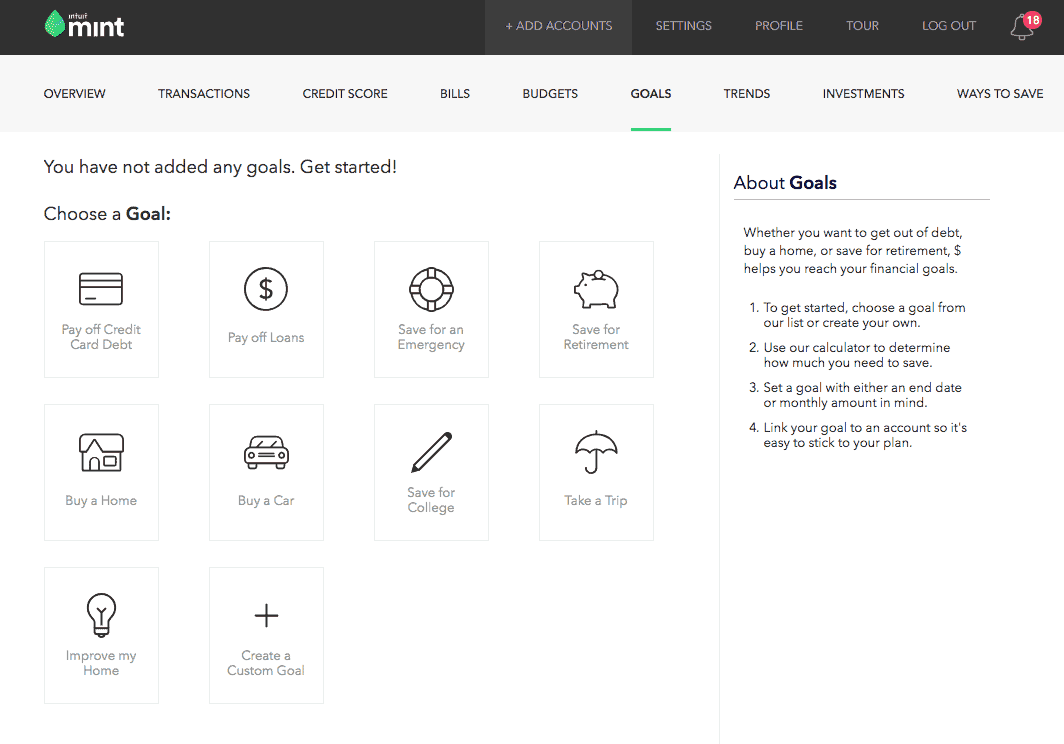Pick the Save for College pencil icon
This screenshot has height=744, width=1064.
tap(431, 452)
